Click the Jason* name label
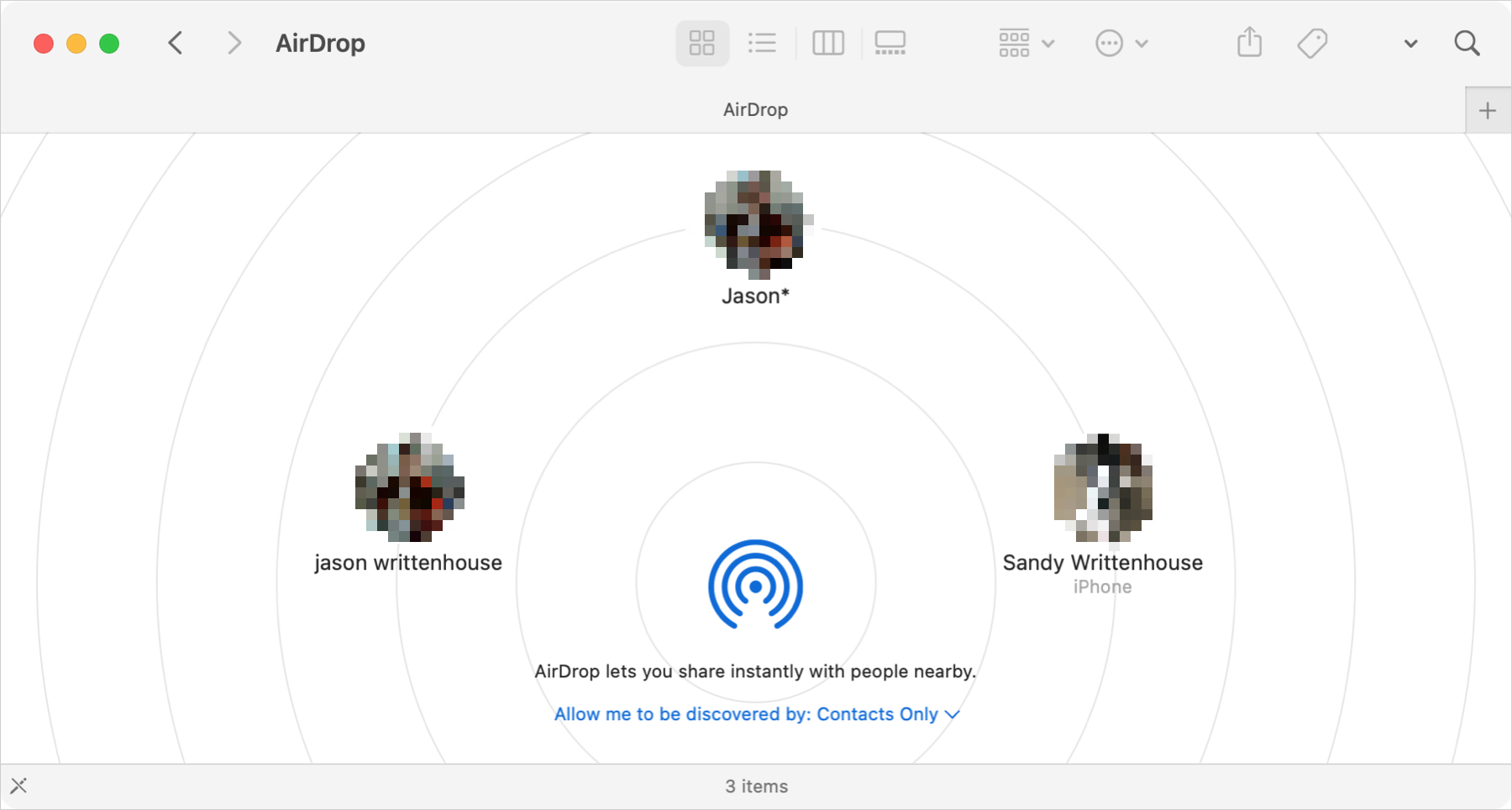Screen dimensions: 1512x810 [756, 296]
